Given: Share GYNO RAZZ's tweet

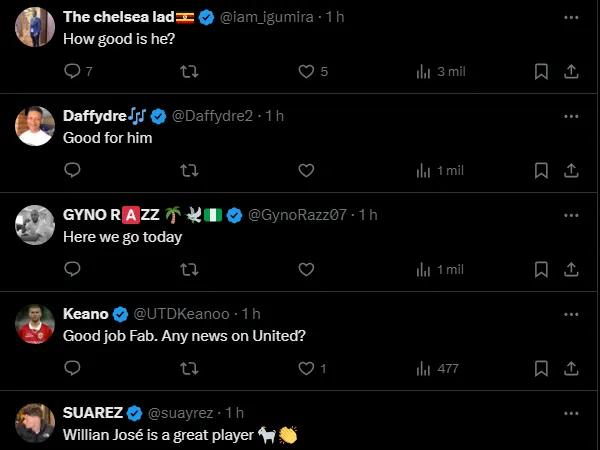Looking at the screenshot, I should click(571, 269).
